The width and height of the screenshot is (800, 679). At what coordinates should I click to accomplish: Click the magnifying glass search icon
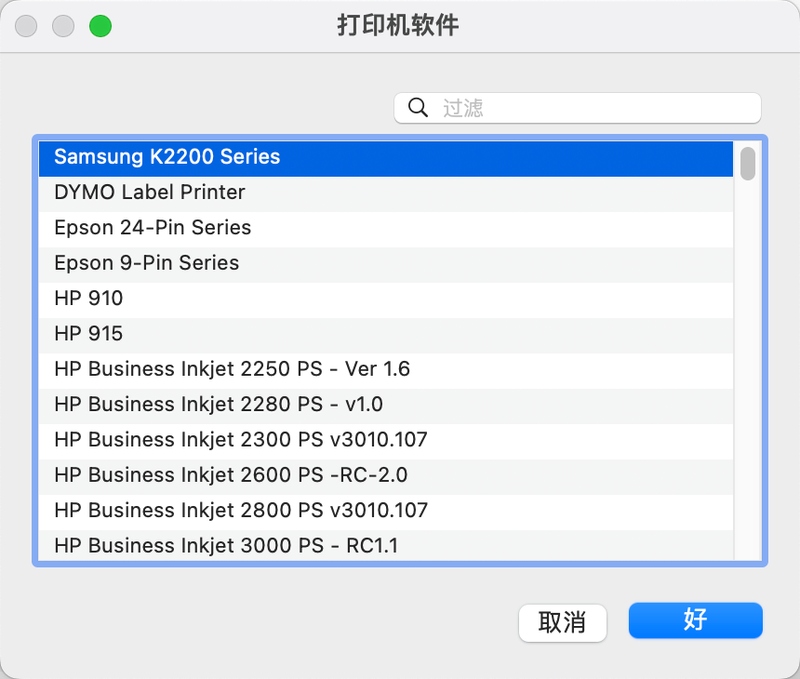(418, 108)
